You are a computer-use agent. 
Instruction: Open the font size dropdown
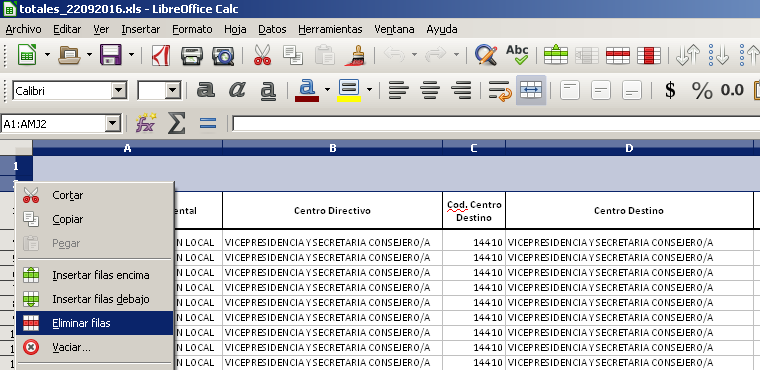point(173,91)
